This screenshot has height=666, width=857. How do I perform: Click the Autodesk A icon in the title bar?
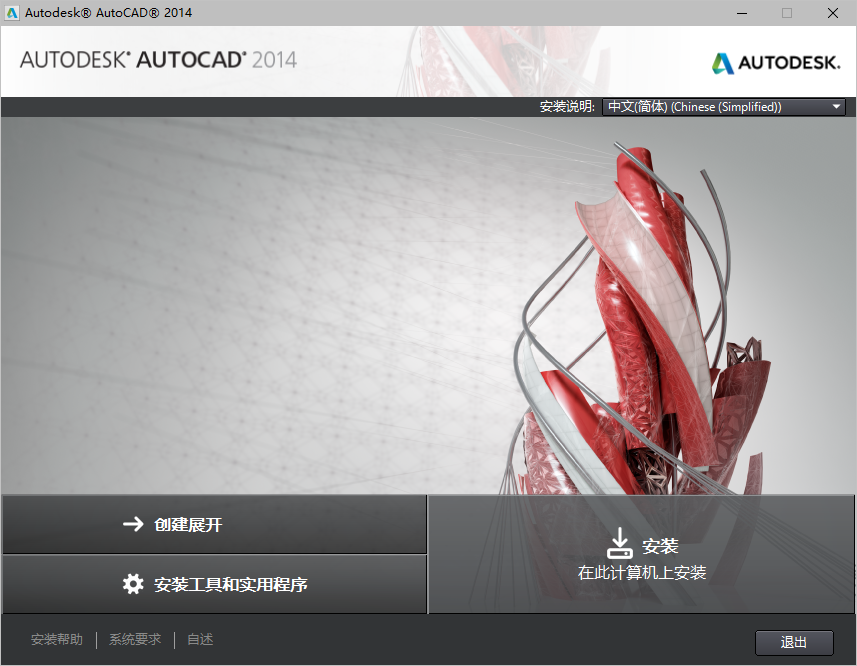tap(12, 13)
